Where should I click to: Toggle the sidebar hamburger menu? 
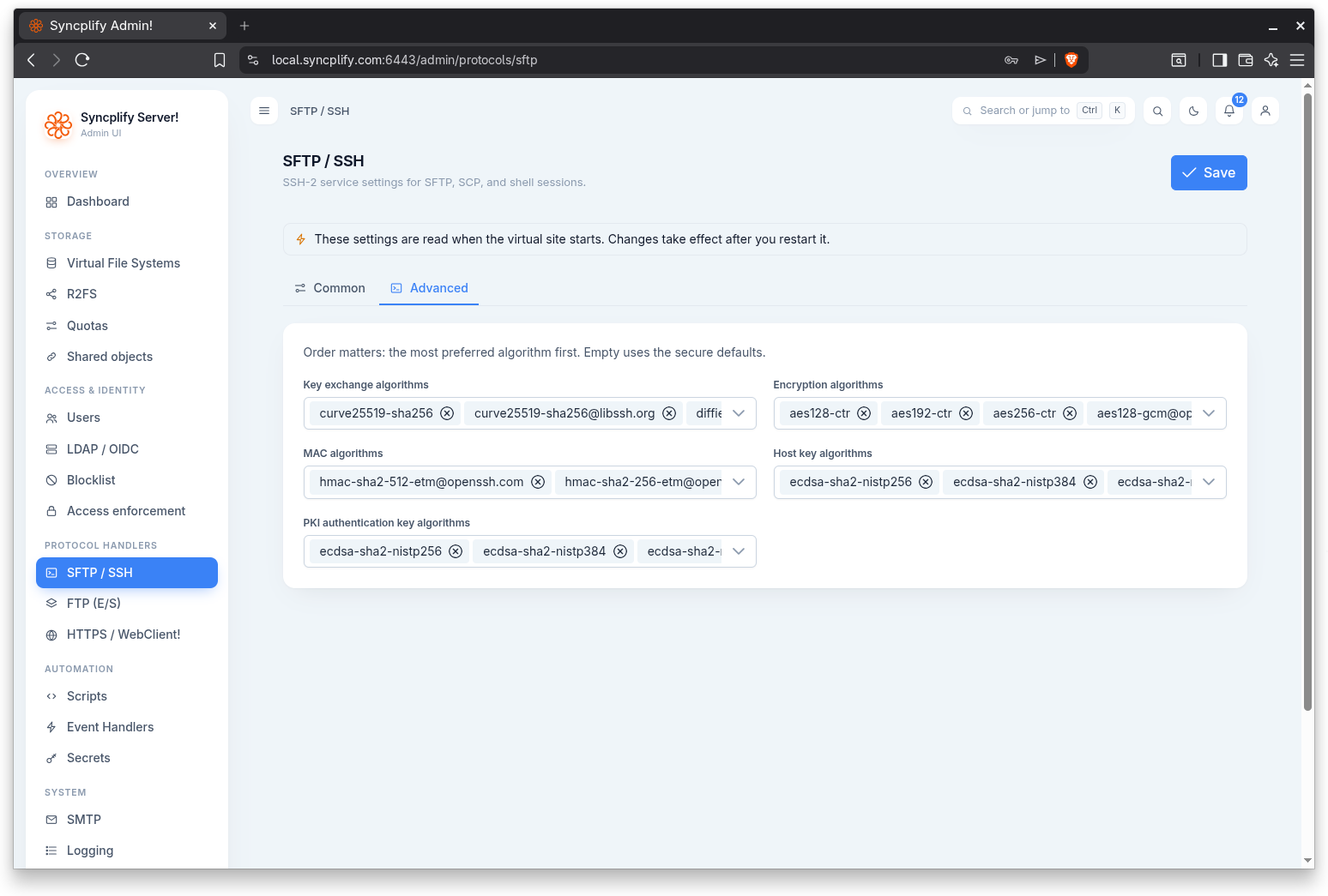pos(264,111)
